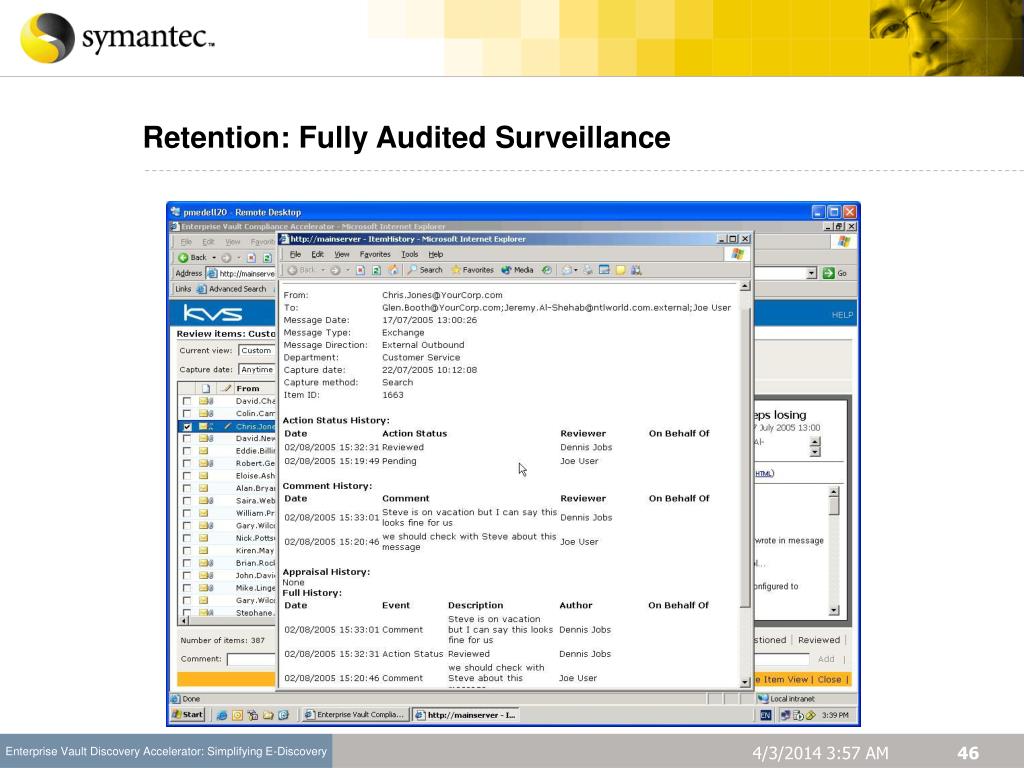
Task: Click recipients list up stepper arrow
Action: (814, 442)
